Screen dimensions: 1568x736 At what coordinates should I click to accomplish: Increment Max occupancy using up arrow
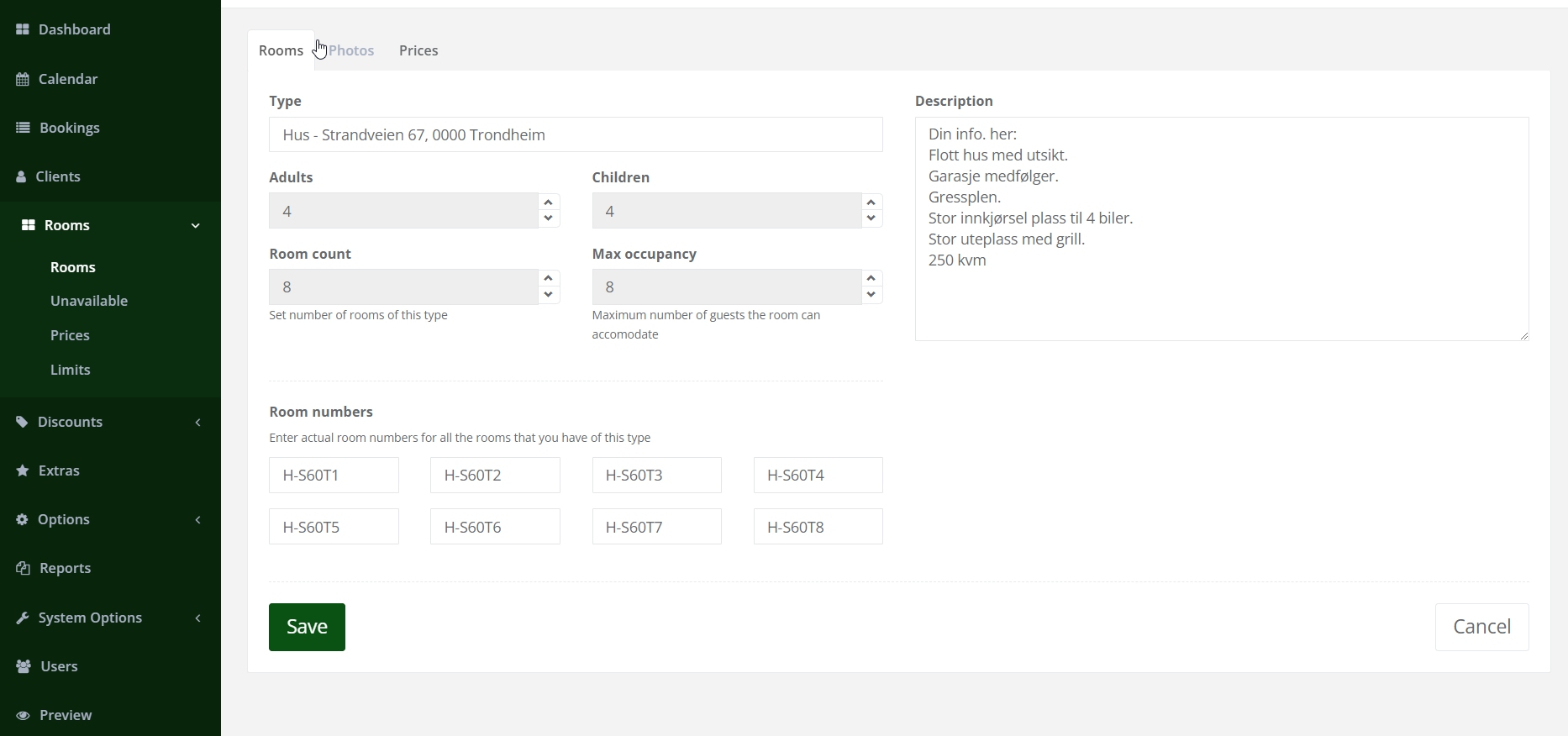coord(871,278)
